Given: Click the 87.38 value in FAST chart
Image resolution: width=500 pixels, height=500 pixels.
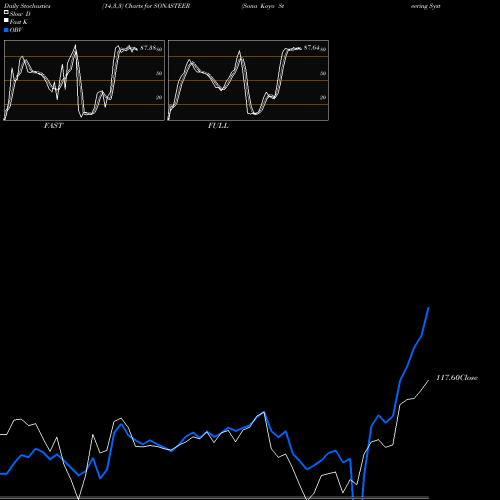Looking at the screenshot, I should [148, 48].
